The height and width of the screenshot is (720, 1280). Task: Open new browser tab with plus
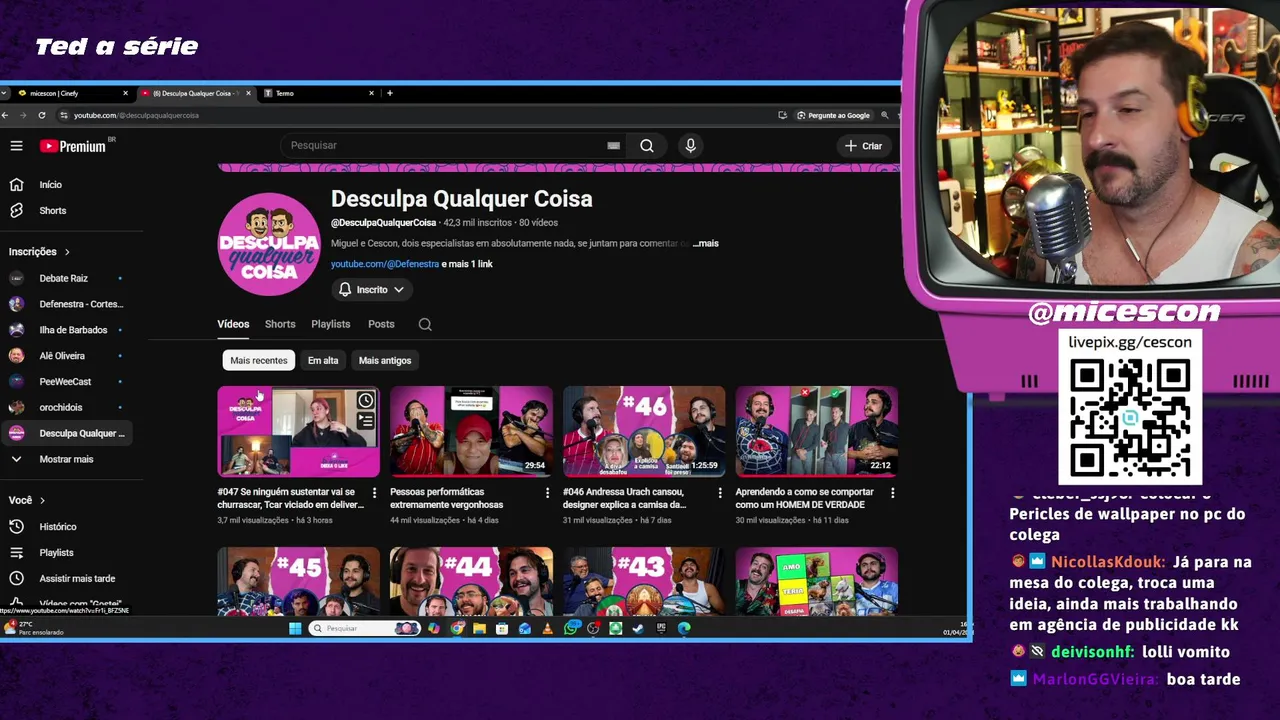coord(390,93)
